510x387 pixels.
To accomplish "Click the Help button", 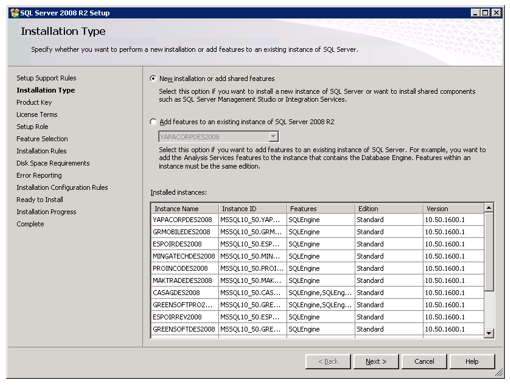I will pos(472,362).
